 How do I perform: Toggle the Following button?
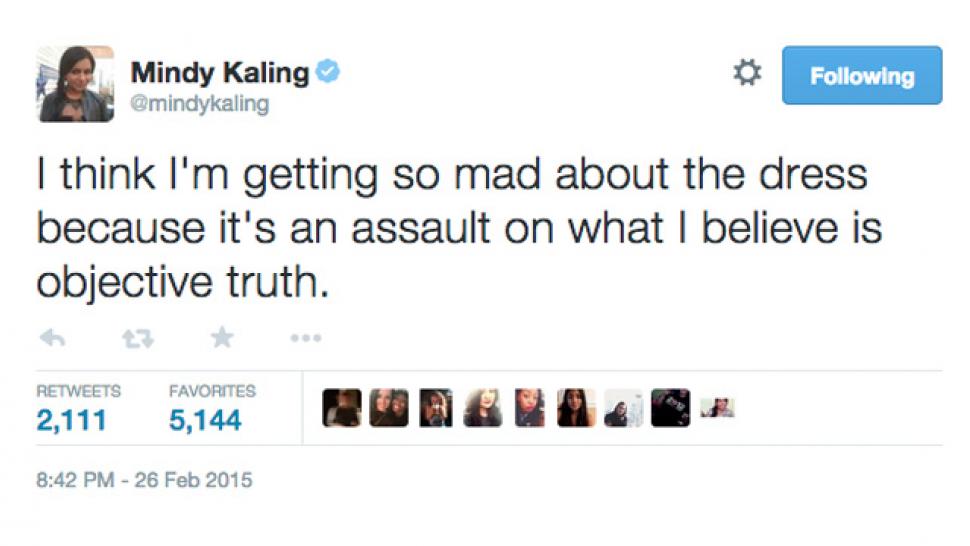point(861,75)
